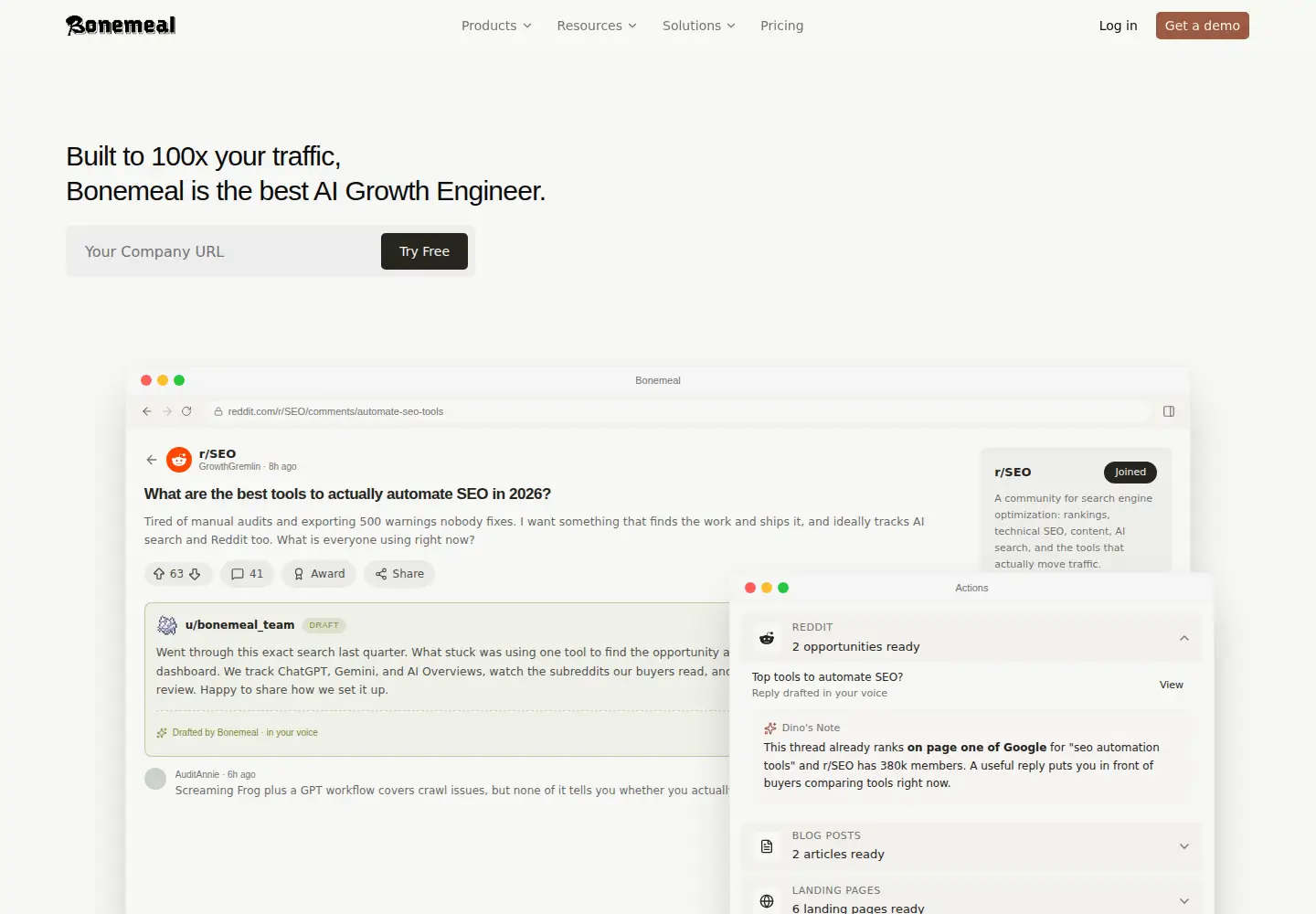Click the Award button
Viewport: 1316px width, 914px height.
[x=319, y=574]
